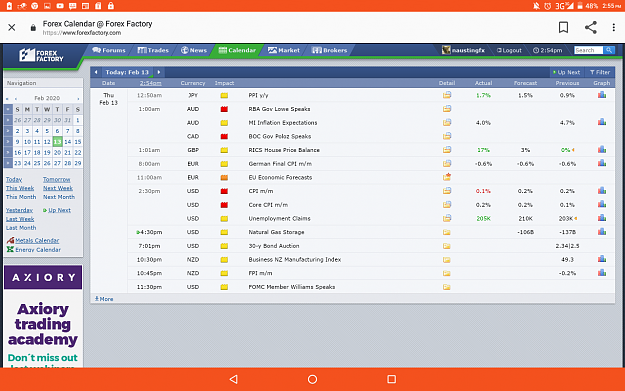Click the Up Next button in header

(x=566, y=72)
